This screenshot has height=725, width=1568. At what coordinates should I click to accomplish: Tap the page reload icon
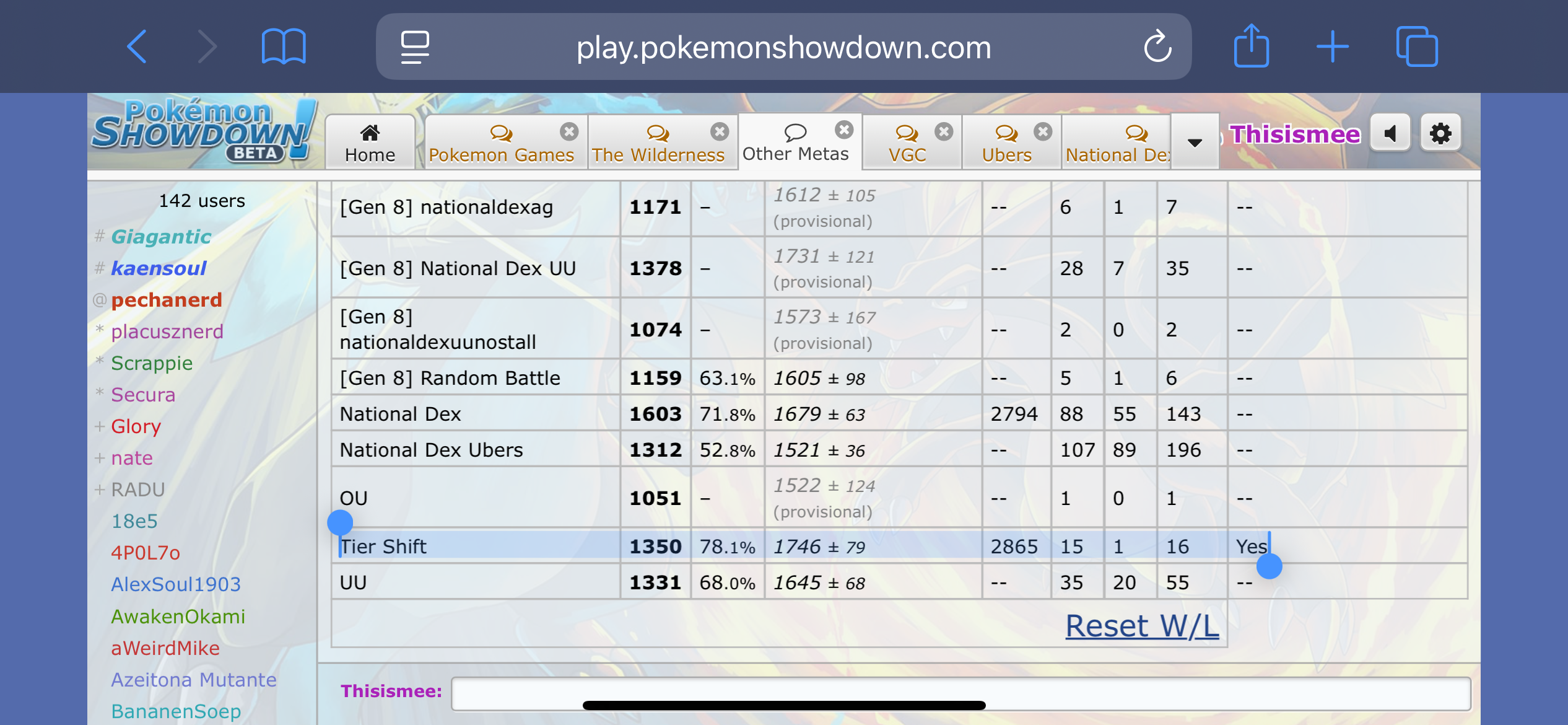1157,46
